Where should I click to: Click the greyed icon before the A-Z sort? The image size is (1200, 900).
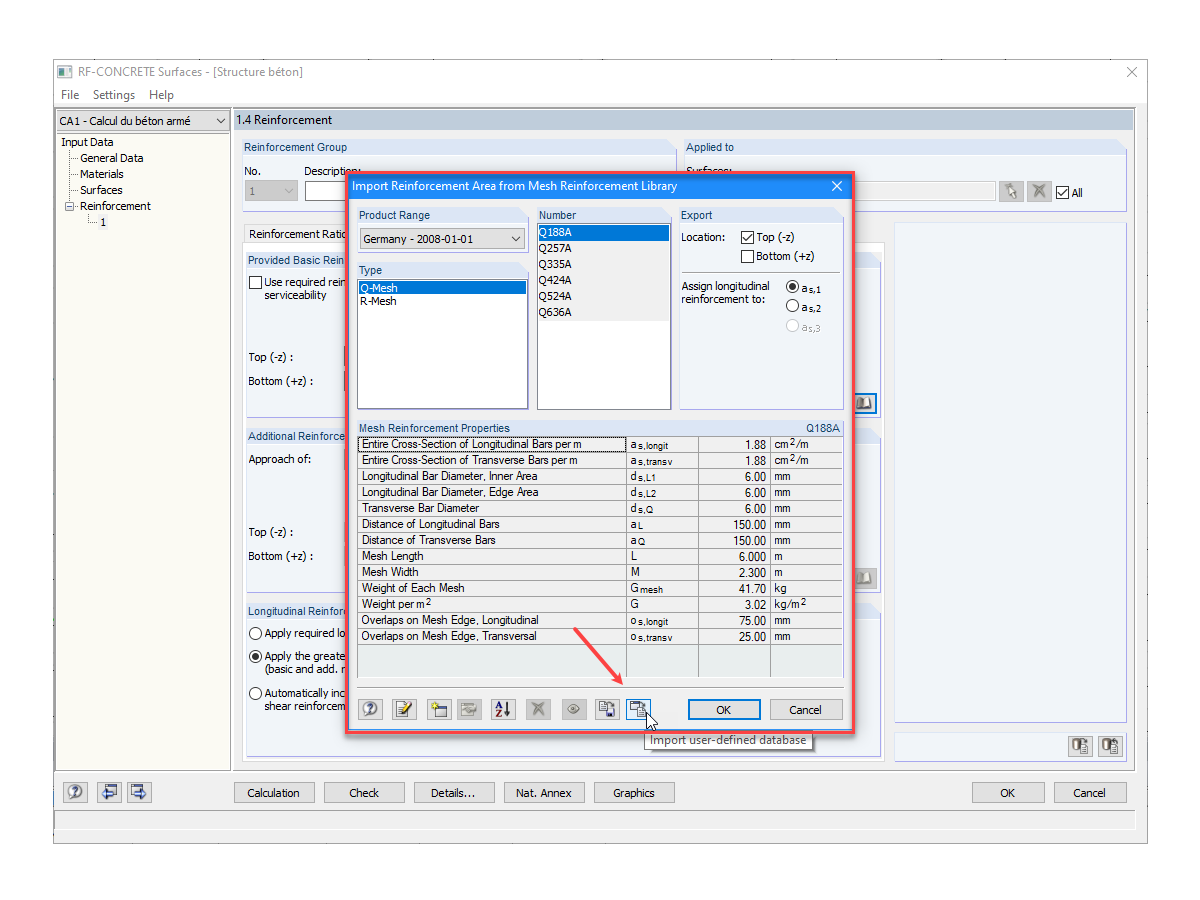pyautogui.click(x=469, y=709)
